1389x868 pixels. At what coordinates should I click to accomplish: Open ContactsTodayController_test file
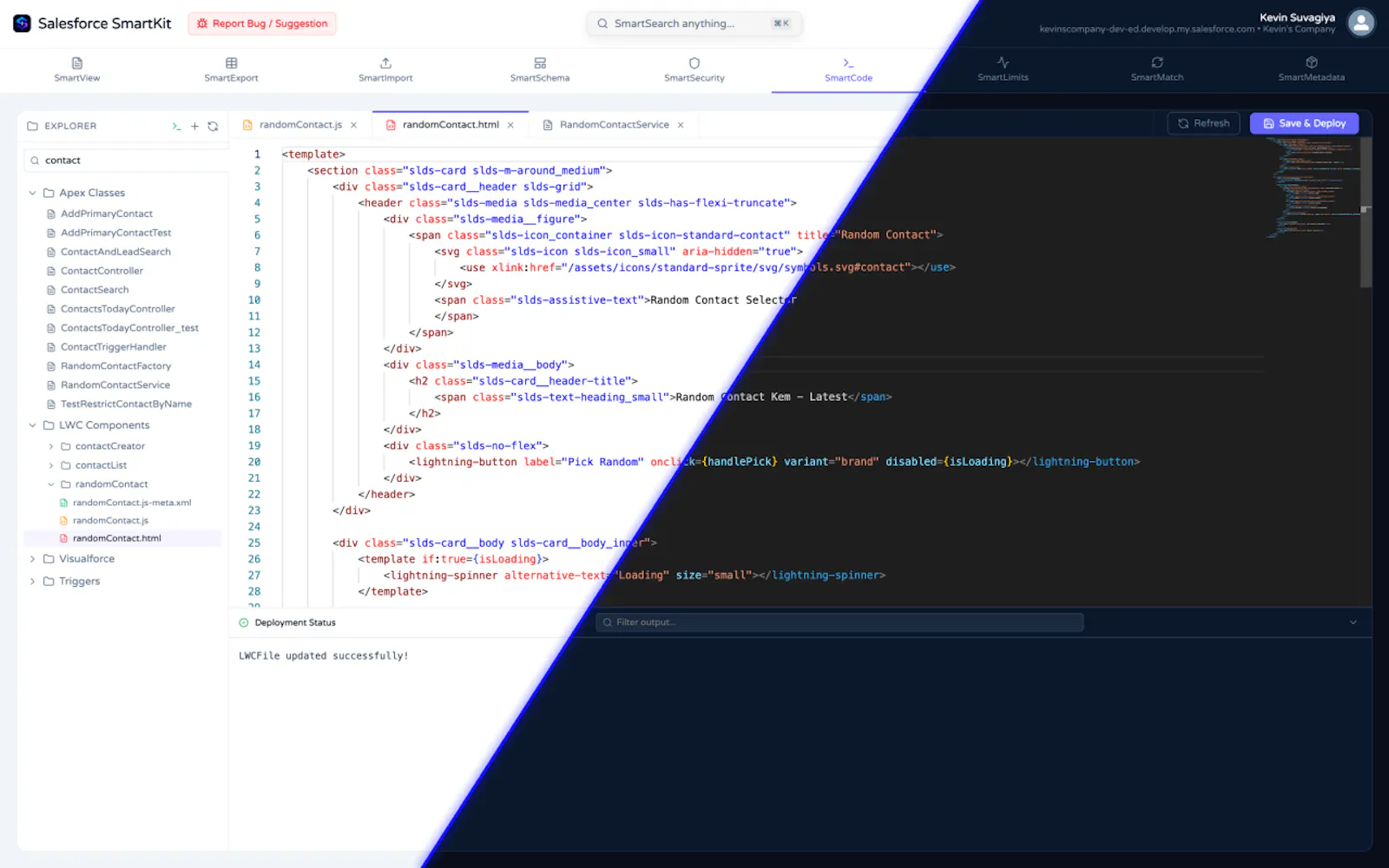point(129,328)
